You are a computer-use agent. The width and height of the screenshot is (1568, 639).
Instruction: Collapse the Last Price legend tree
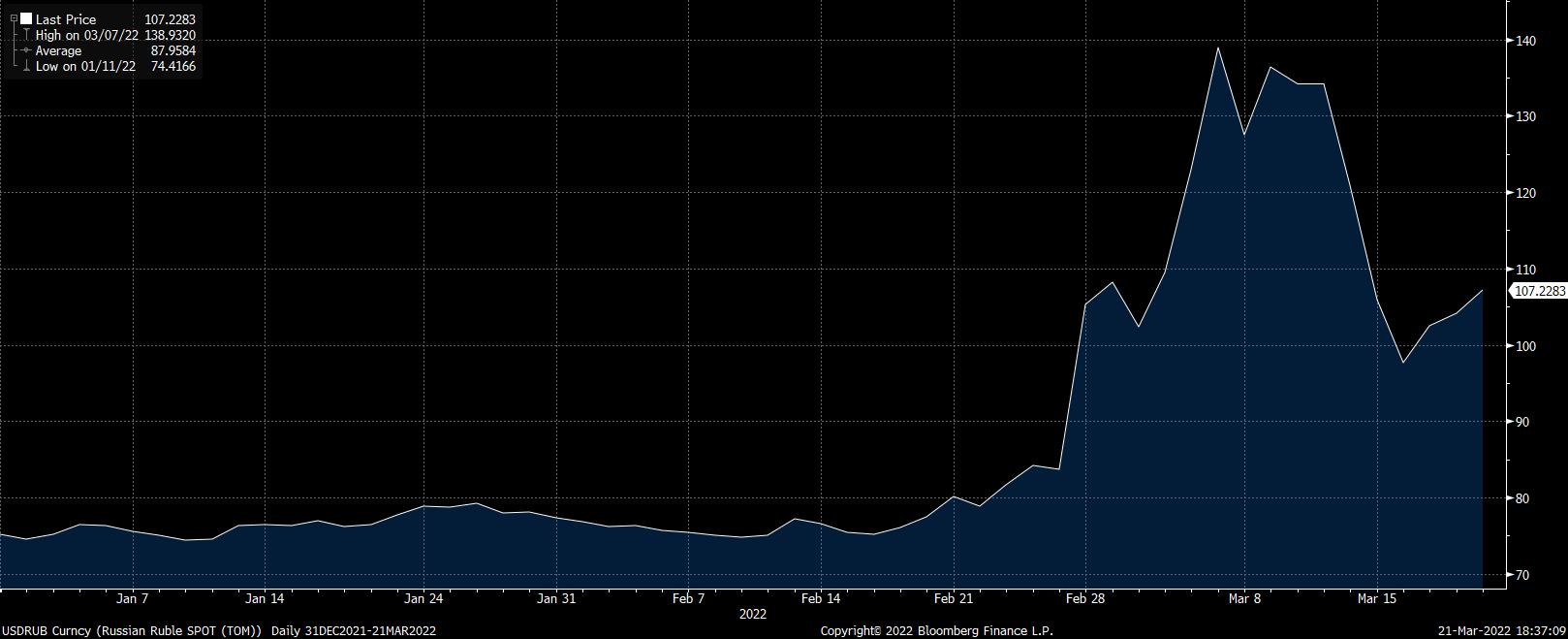click(x=14, y=19)
